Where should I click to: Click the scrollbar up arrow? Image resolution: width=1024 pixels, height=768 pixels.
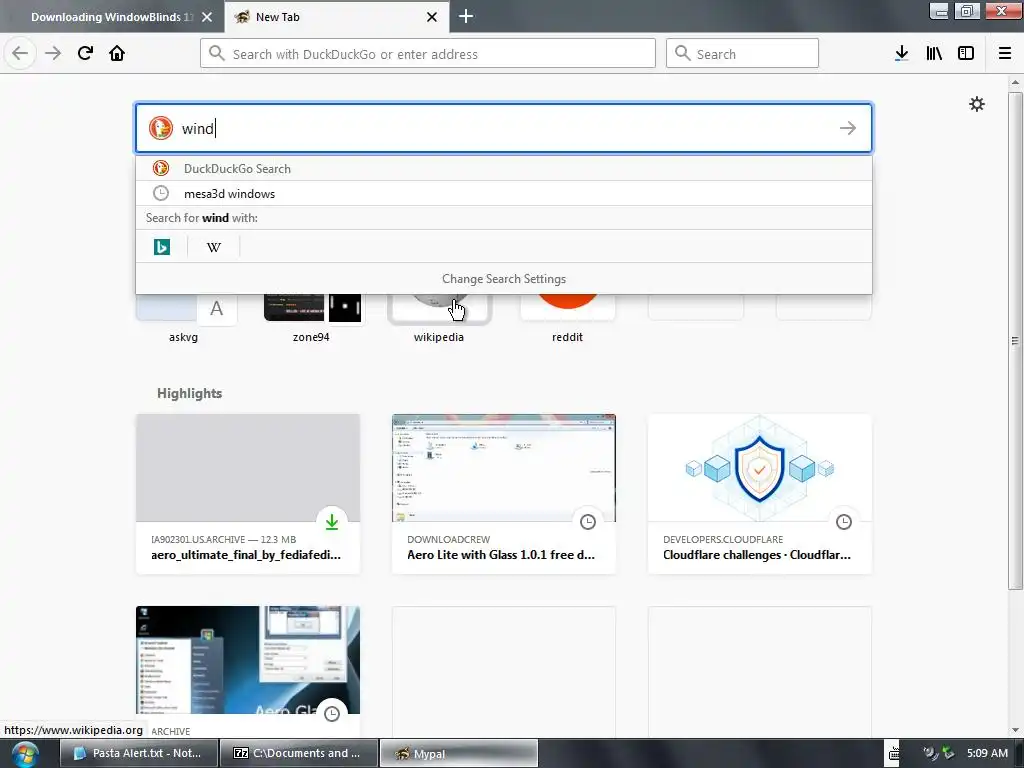click(x=1014, y=82)
